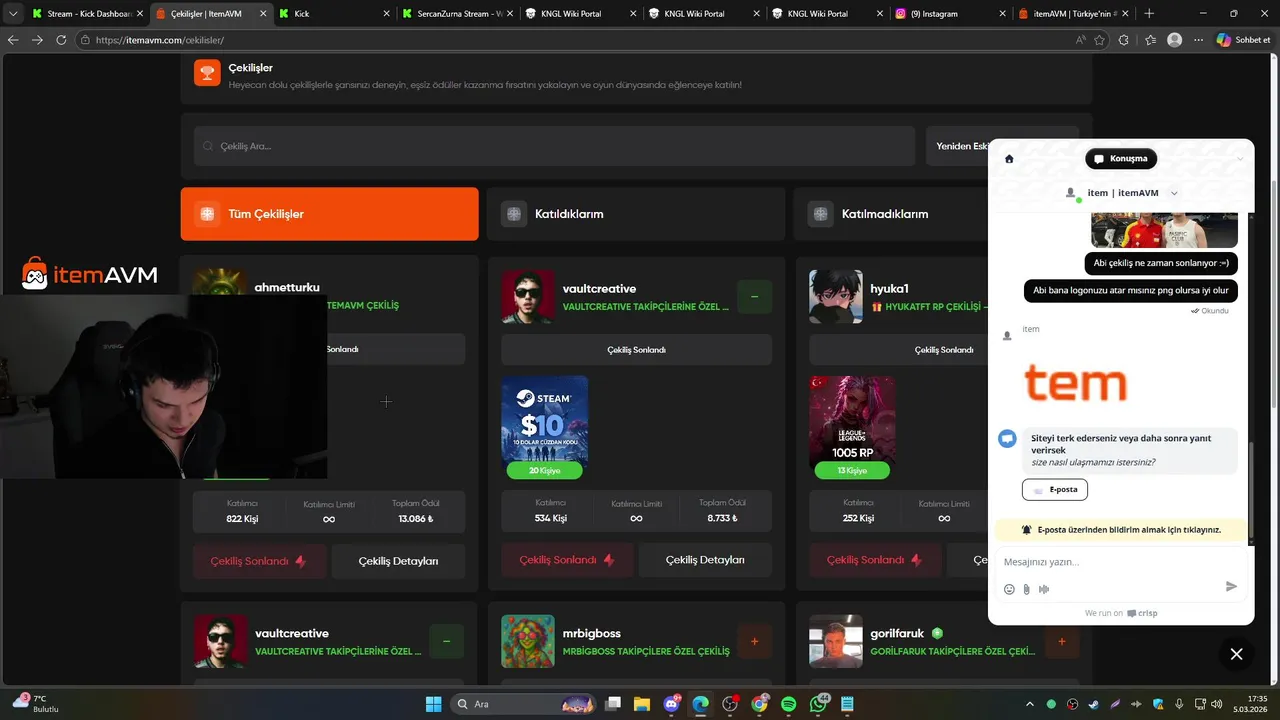
Task: Click the search magnifier in Çekiliş Ara
Action: (x=208, y=146)
